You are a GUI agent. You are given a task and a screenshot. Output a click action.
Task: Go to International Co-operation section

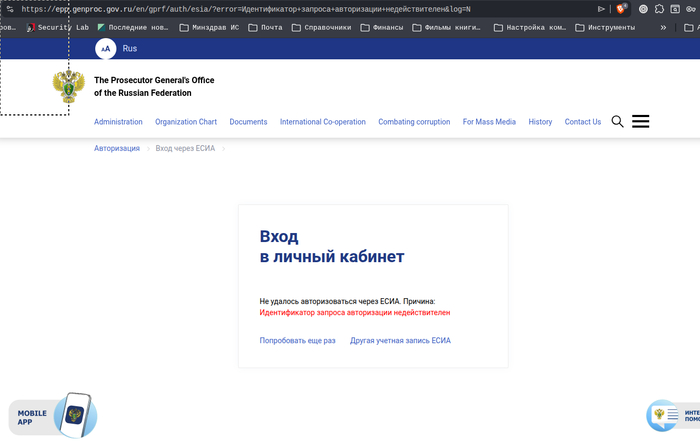pos(322,122)
